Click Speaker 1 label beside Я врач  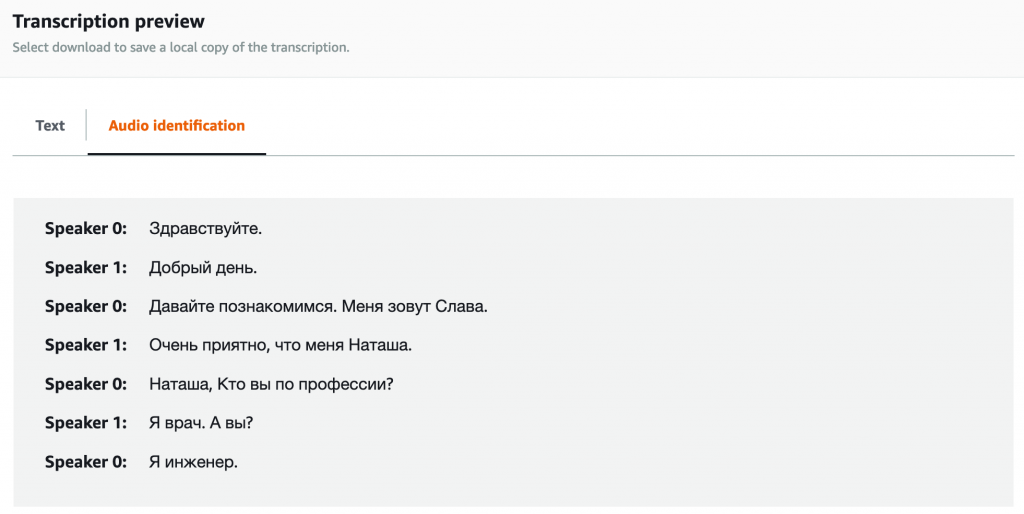[86, 423]
